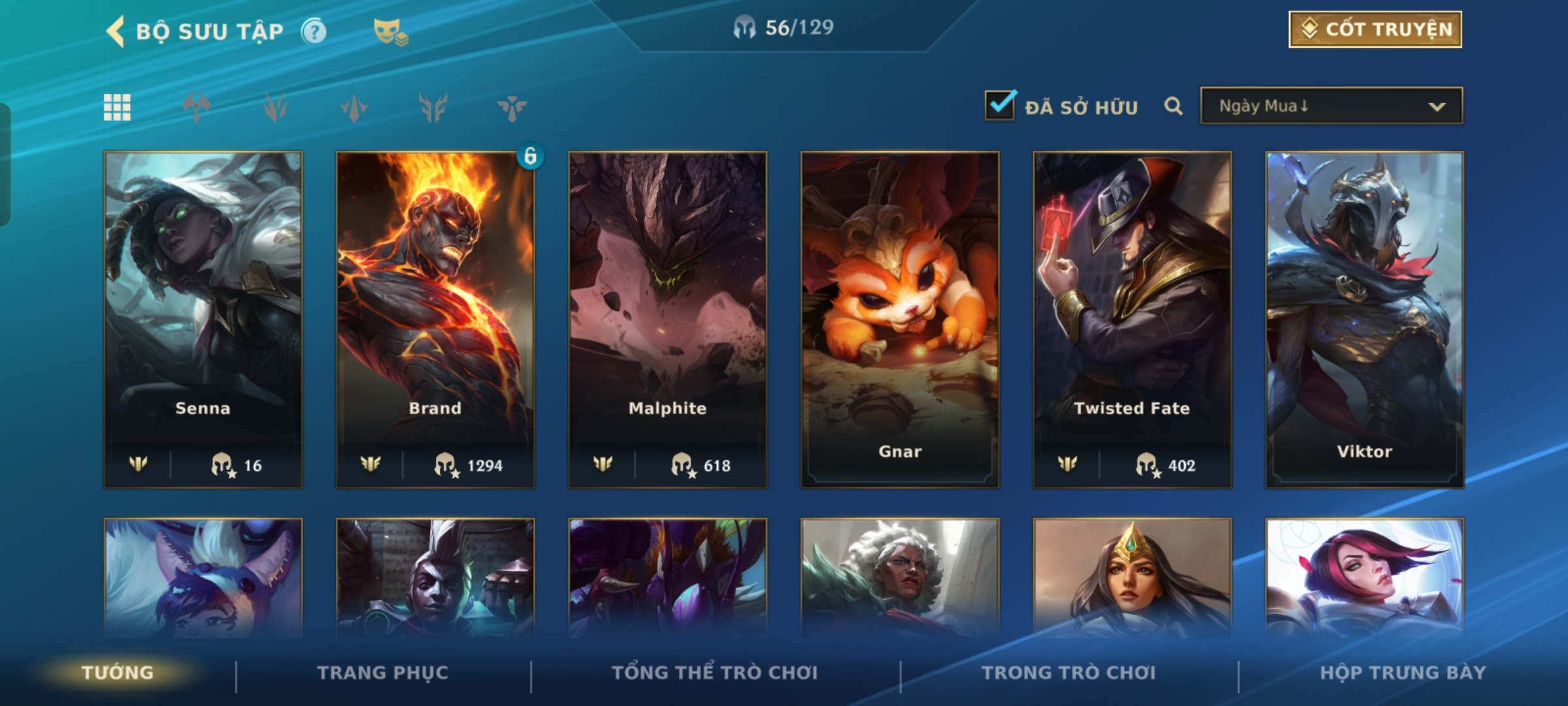Open the Hộp Trưng Bày tab

click(1403, 673)
